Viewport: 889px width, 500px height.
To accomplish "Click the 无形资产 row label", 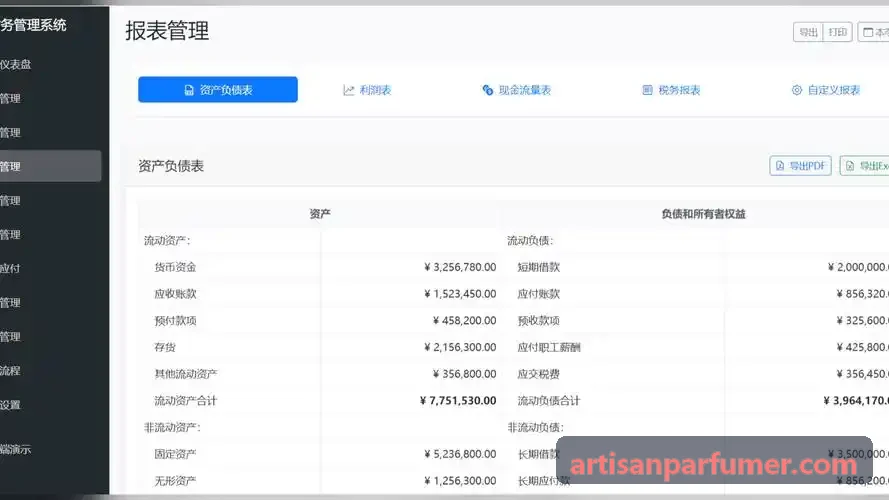I will pyautogui.click(x=175, y=480).
